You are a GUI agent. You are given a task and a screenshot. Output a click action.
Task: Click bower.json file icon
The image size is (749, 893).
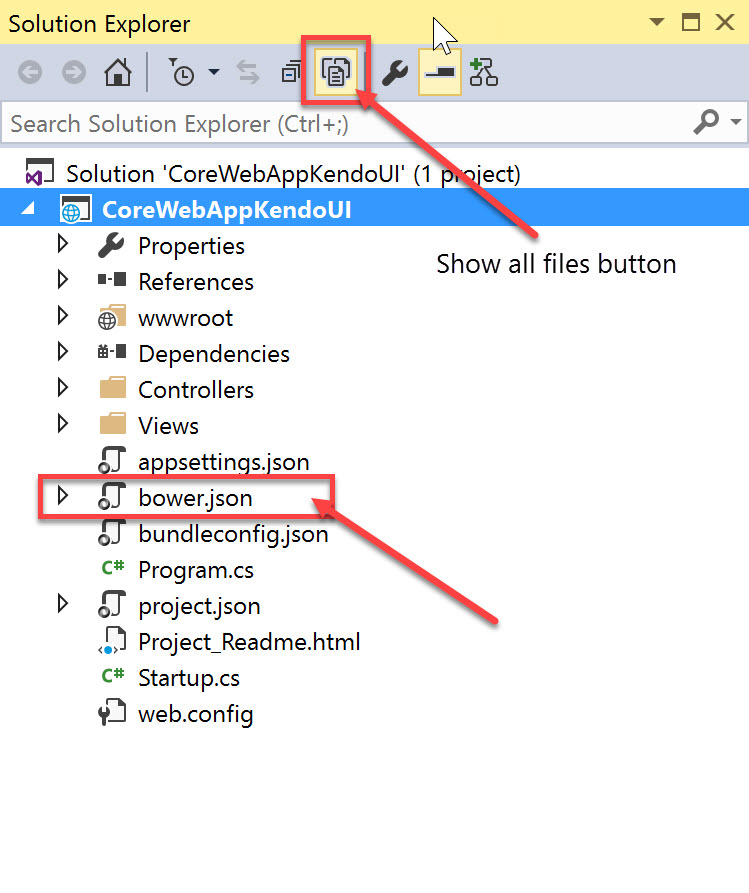click(112, 497)
